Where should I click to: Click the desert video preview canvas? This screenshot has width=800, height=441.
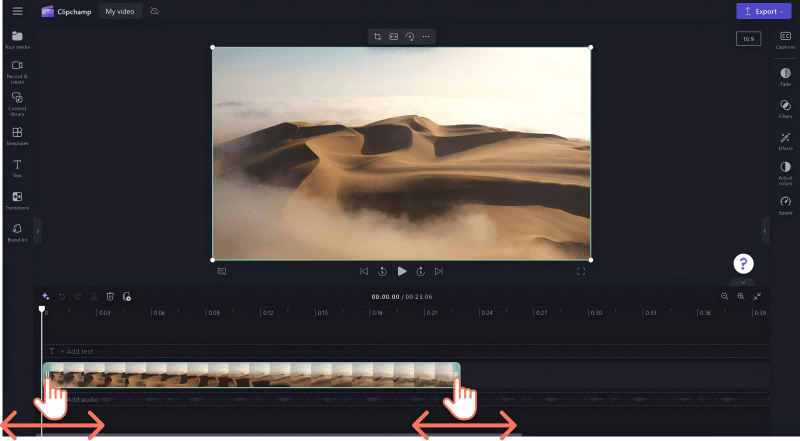point(402,154)
